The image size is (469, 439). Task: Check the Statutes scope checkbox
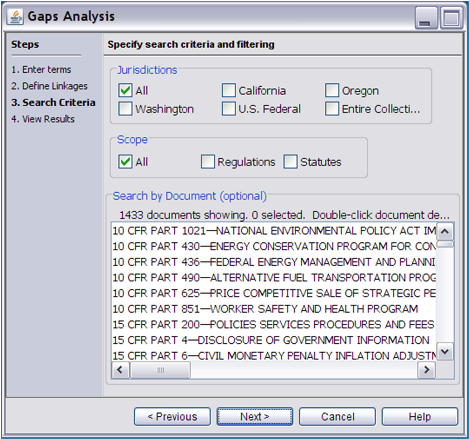291,162
